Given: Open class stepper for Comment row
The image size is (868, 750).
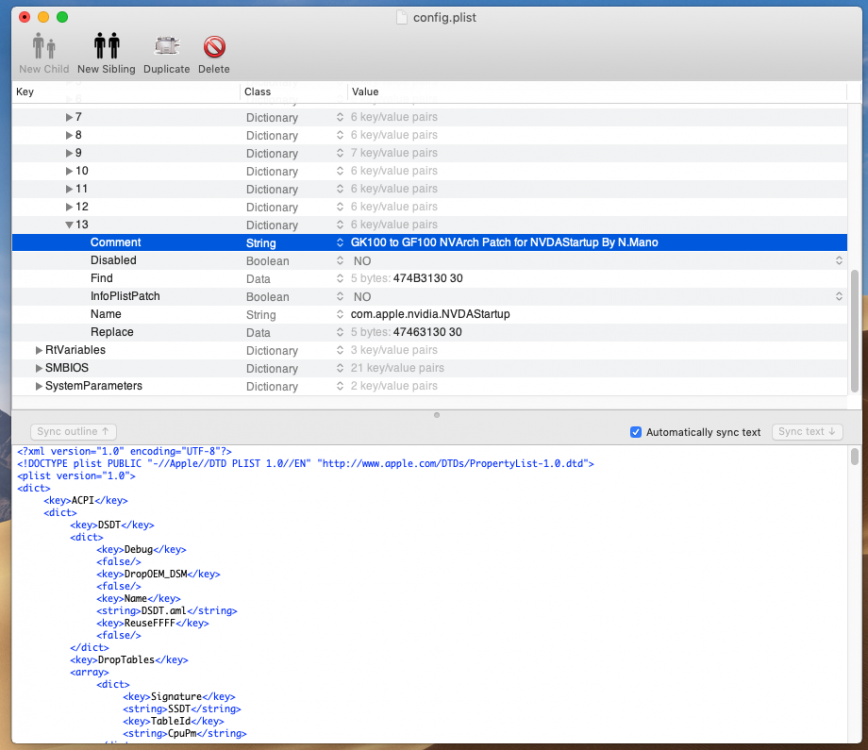Looking at the screenshot, I should click(x=340, y=242).
